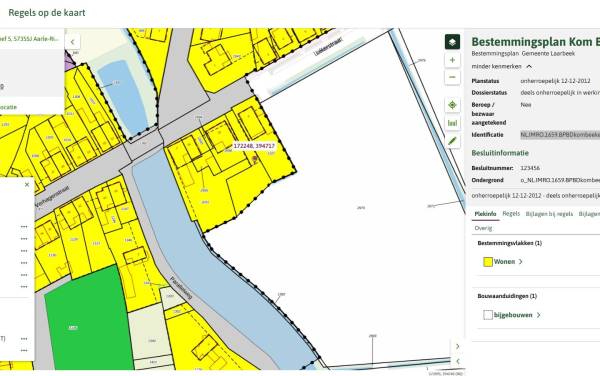Click the yellow Wonen color swatch
This screenshot has height=376, width=600.
click(x=488, y=262)
